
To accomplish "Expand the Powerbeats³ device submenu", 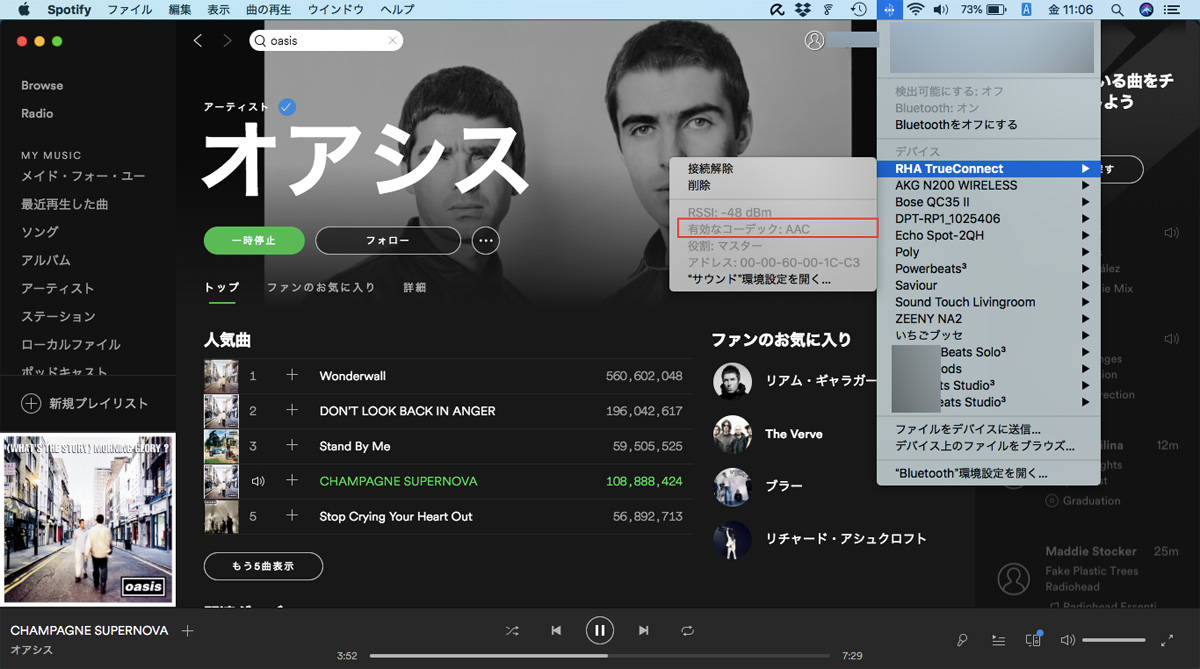I will (x=988, y=269).
